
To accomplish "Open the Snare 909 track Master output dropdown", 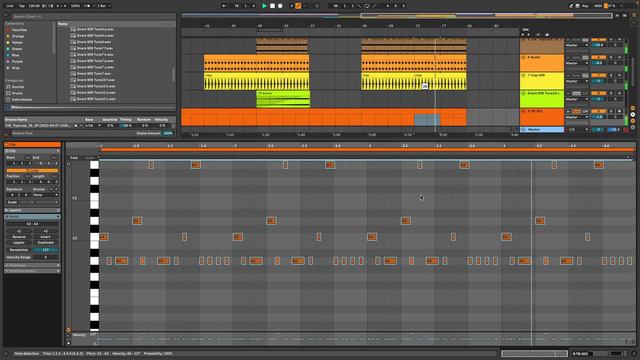I will coord(577,99).
